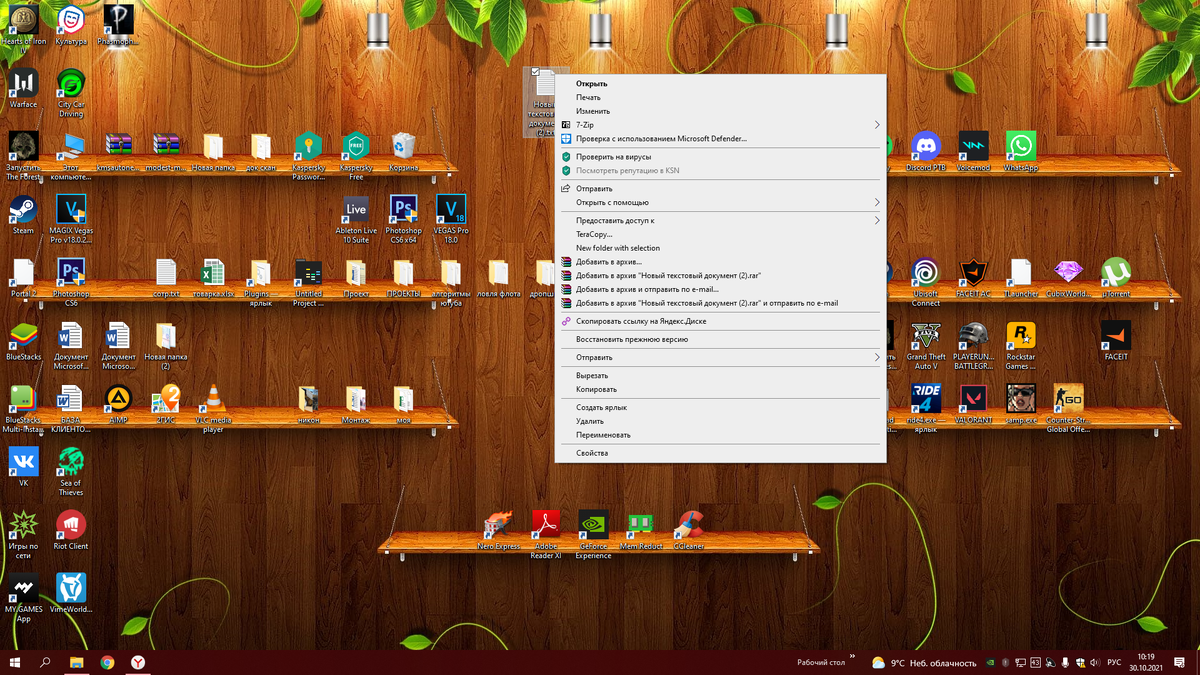Select the Grand Theft Auto V shortcut
This screenshot has height=675, width=1200.
click(x=926, y=346)
